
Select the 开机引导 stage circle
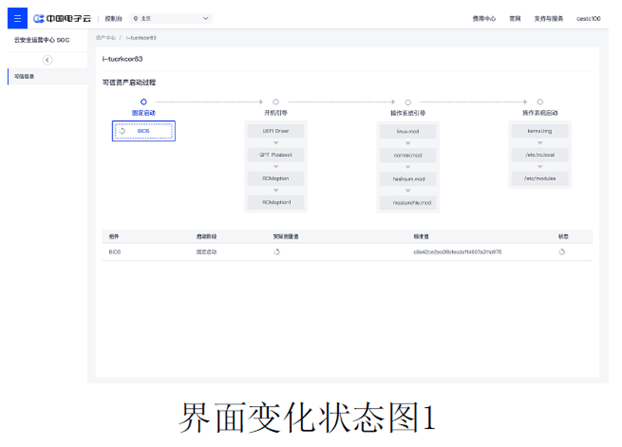coord(276,102)
